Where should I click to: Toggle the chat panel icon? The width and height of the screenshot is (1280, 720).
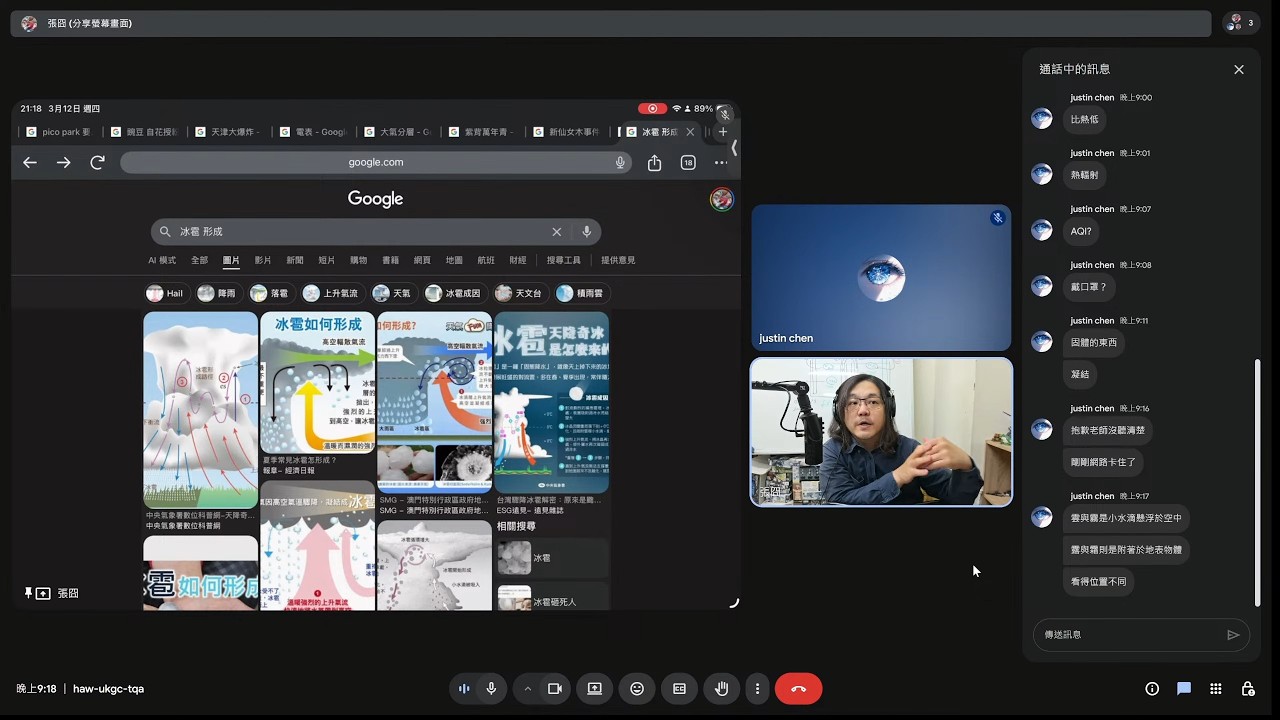[1184, 689]
